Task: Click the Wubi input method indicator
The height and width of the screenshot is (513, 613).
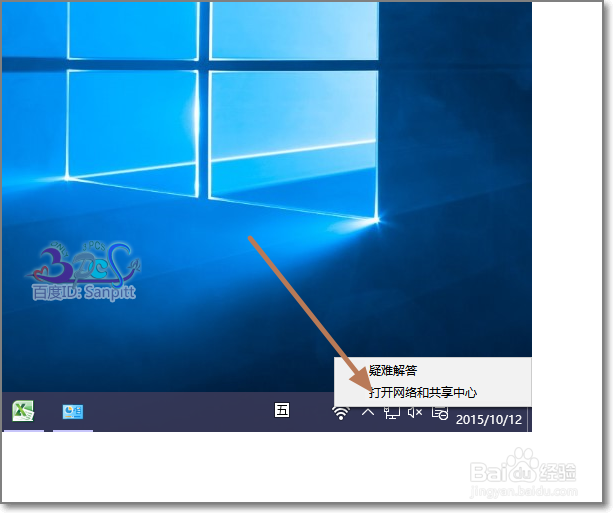Action: point(282,410)
